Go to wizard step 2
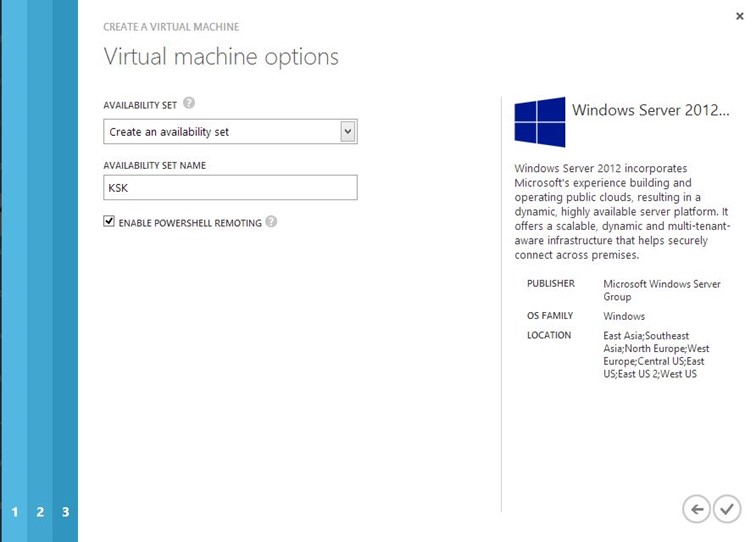 click(x=40, y=512)
